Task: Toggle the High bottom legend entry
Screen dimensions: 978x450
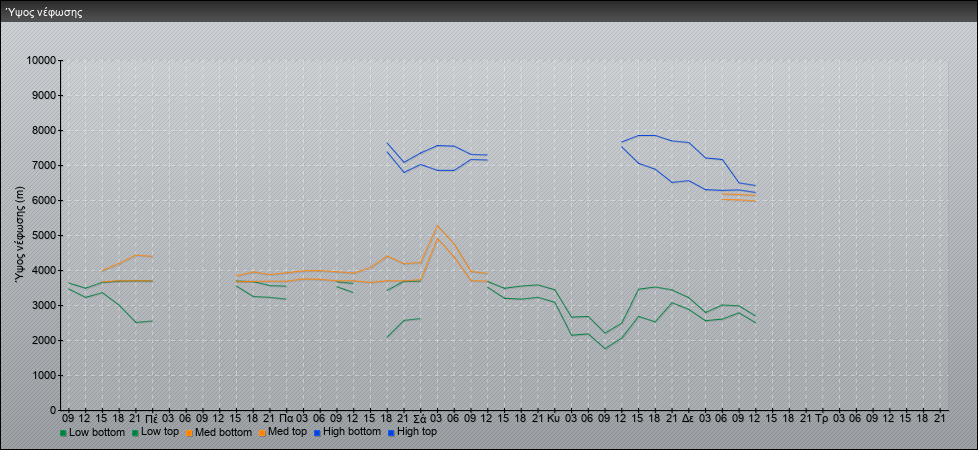Action: click(x=347, y=431)
